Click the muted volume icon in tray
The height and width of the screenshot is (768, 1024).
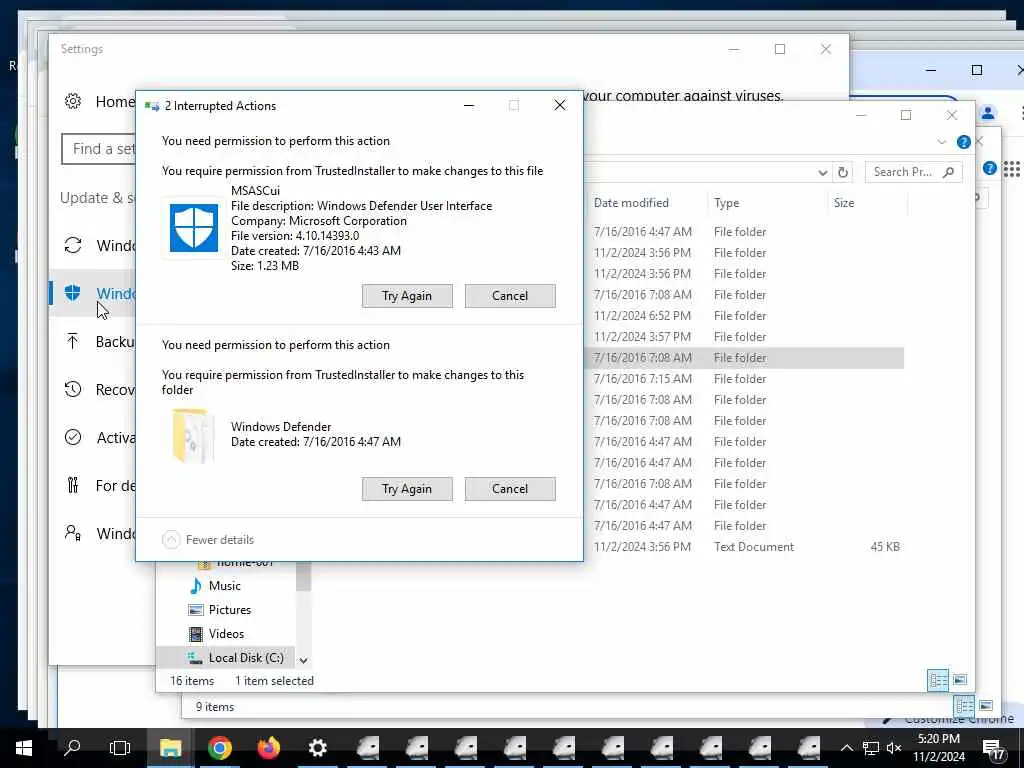(x=894, y=748)
